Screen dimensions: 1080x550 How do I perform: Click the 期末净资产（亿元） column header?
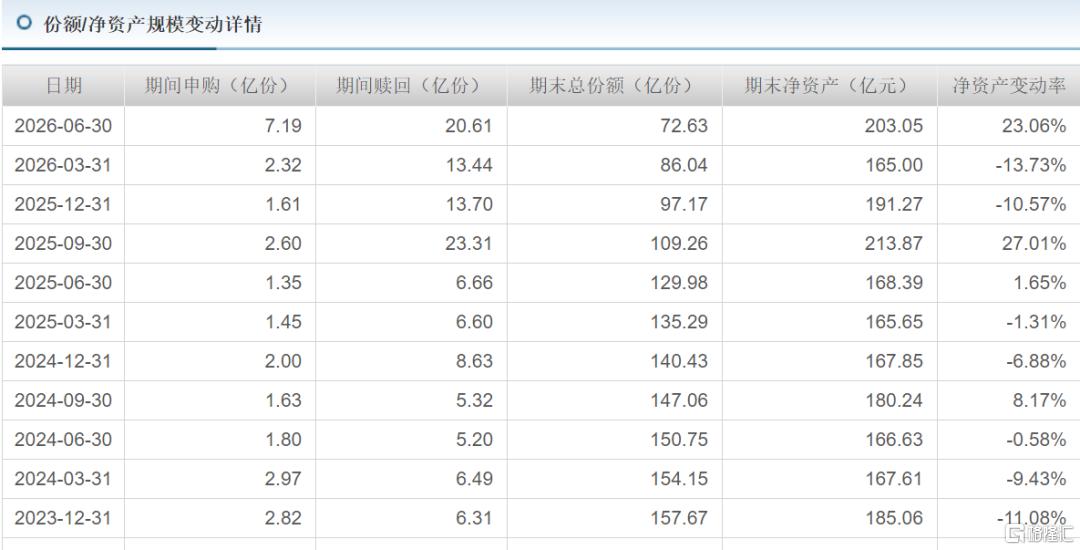click(x=830, y=85)
